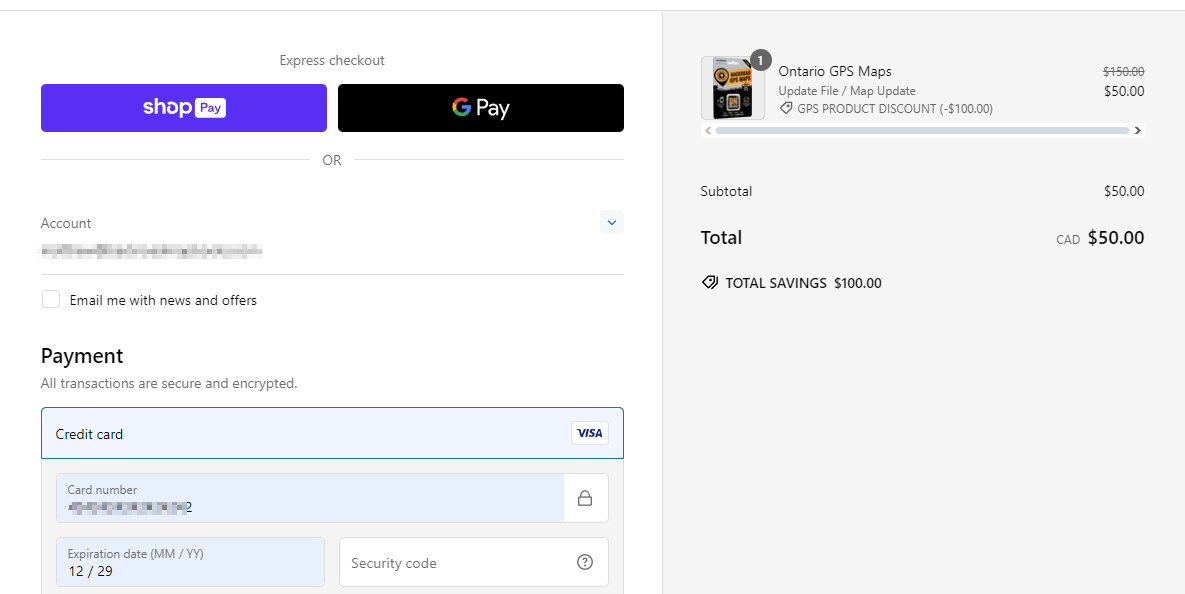Open the Ontario GPS Maps product thumbnail
The image size is (1185, 594).
[x=732, y=88]
